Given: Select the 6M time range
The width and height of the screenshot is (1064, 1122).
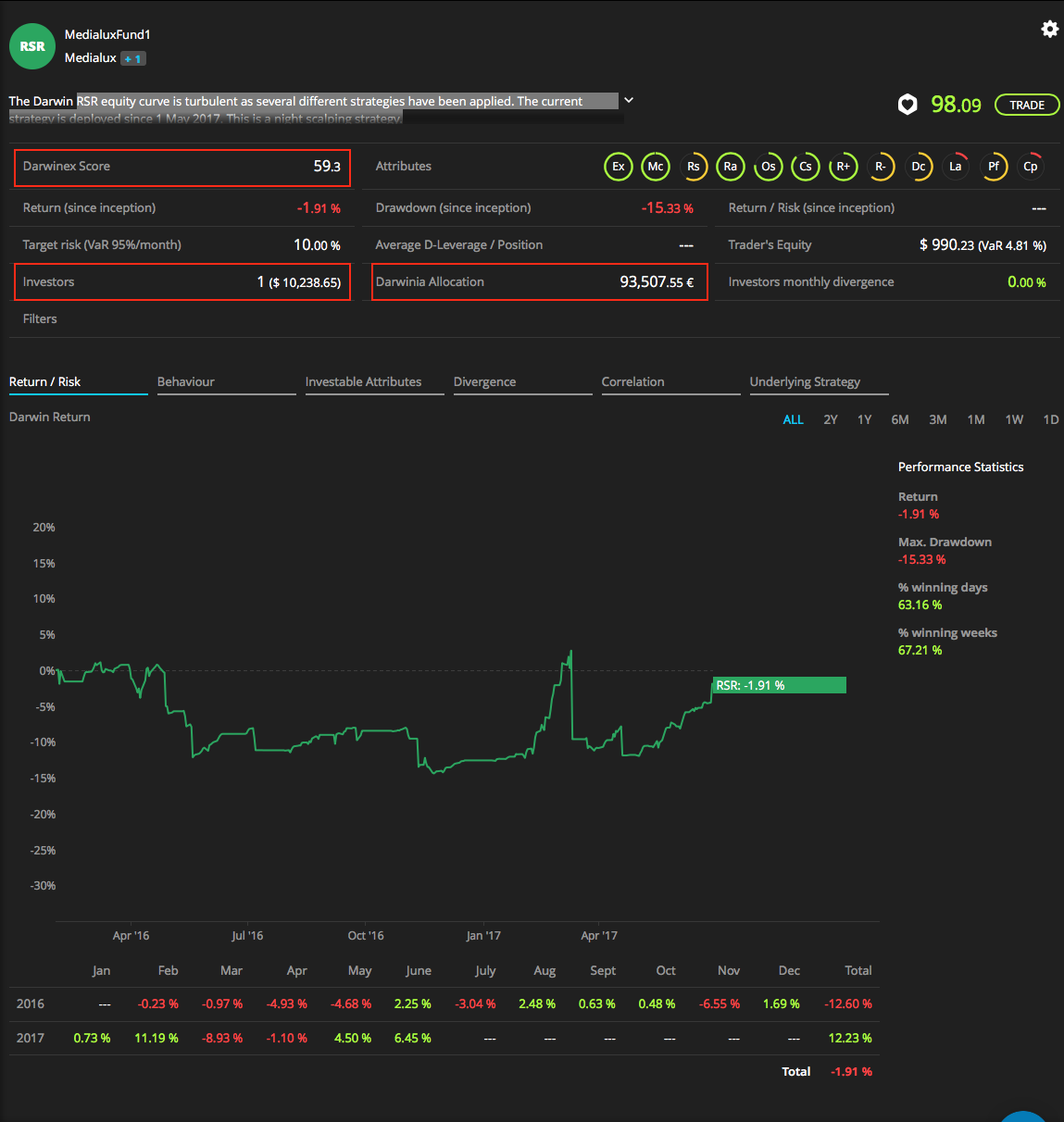Looking at the screenshot, I should pyautogui.click(x=900, y=419).
